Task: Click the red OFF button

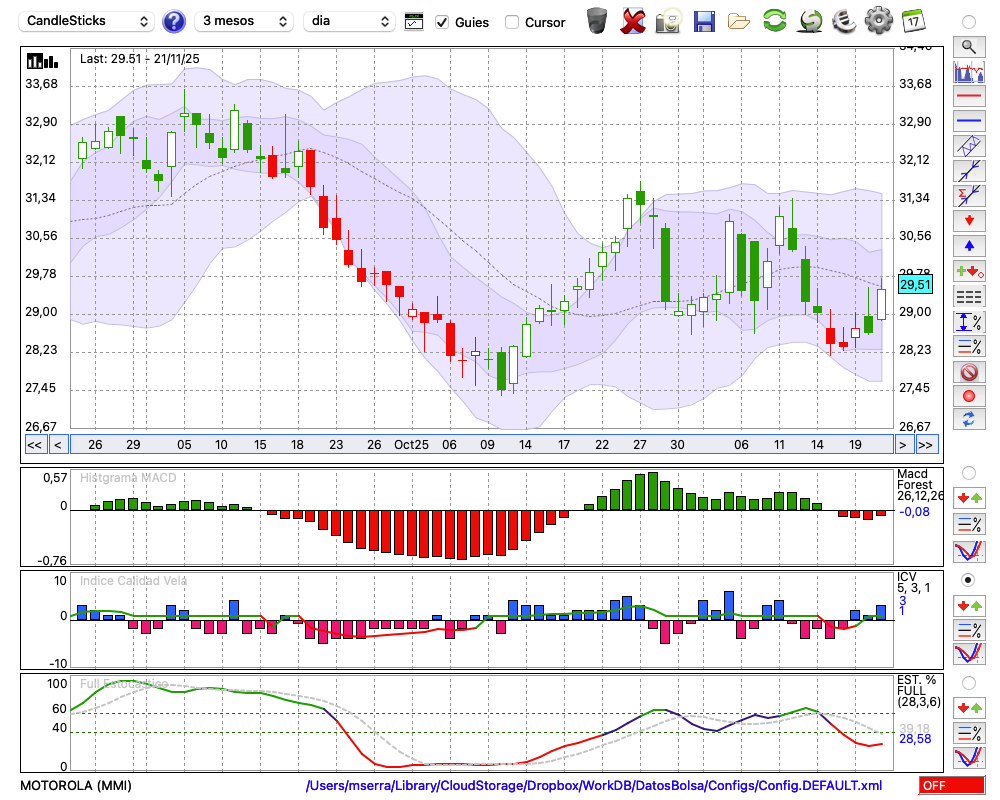Action: click(952, 786)
